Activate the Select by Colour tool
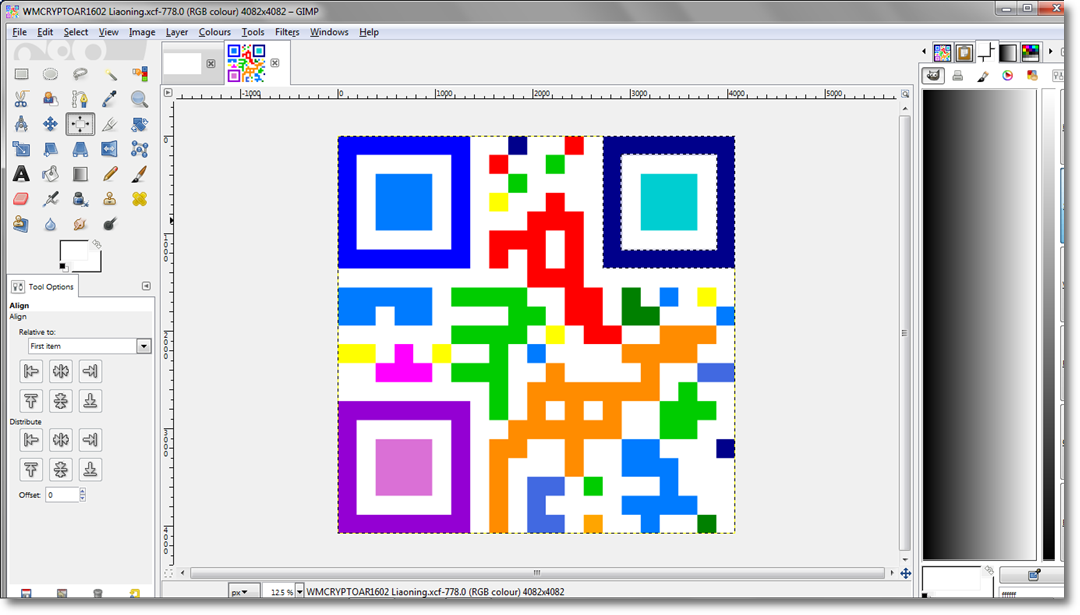Viewport: 1080px width, 615px height. point(139,74)
